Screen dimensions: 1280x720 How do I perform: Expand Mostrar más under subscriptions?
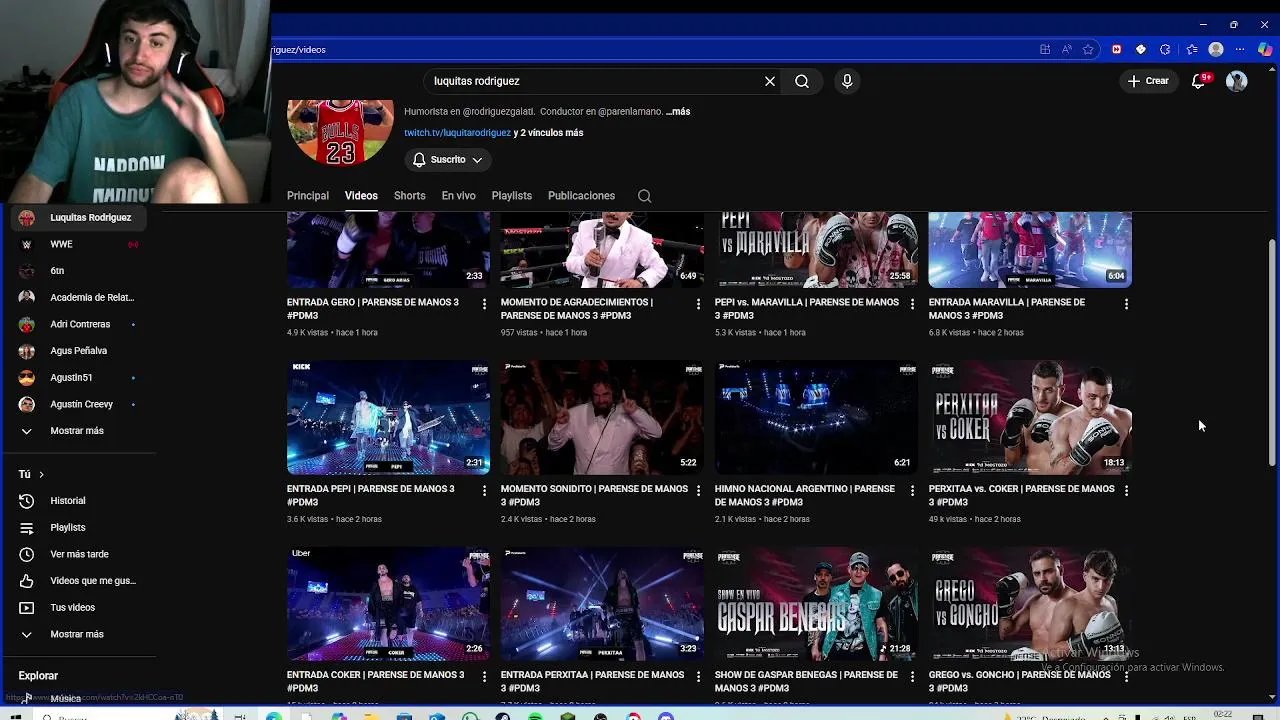pos(78,431)
